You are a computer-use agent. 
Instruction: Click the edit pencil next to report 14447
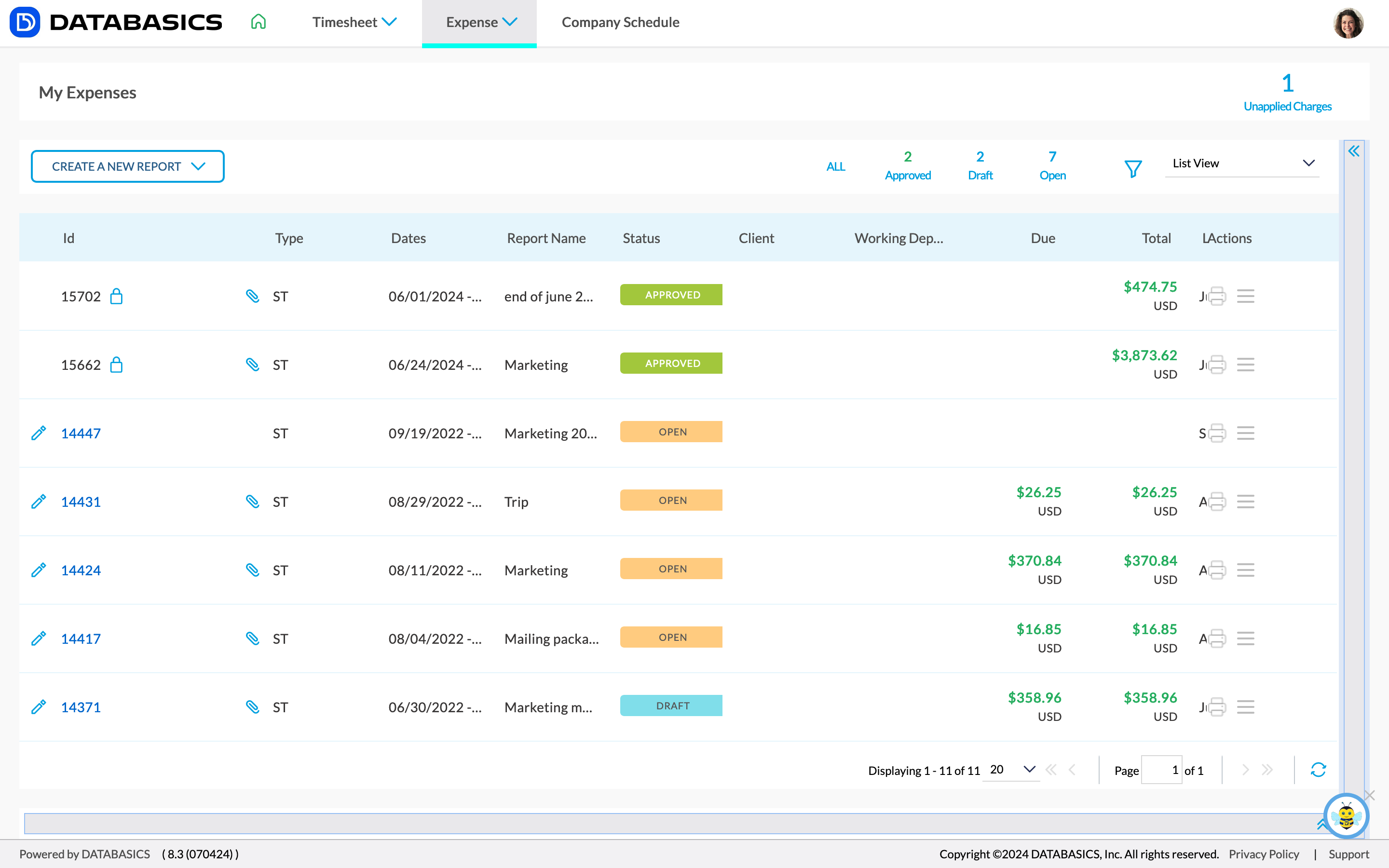(39, 434)
